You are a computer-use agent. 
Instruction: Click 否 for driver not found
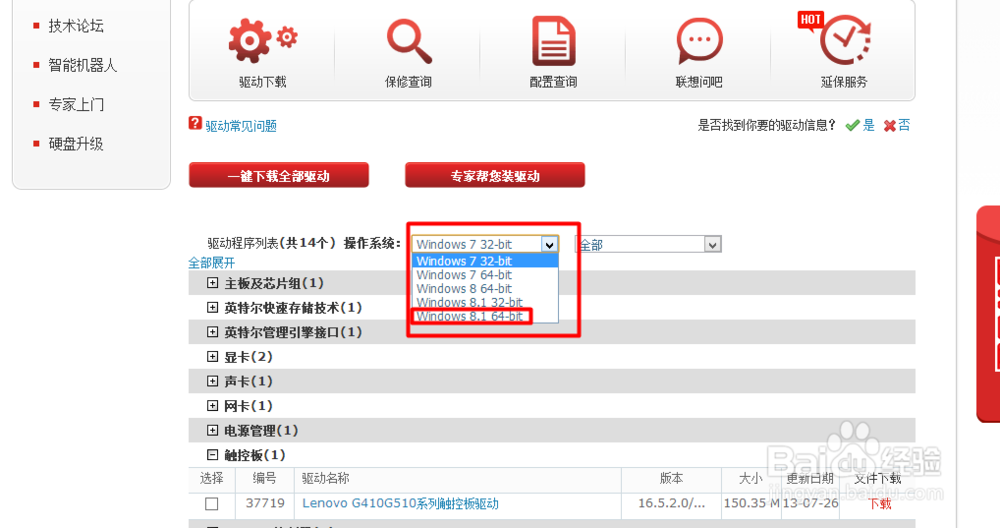pyautogui.click(x=904, y=125)
